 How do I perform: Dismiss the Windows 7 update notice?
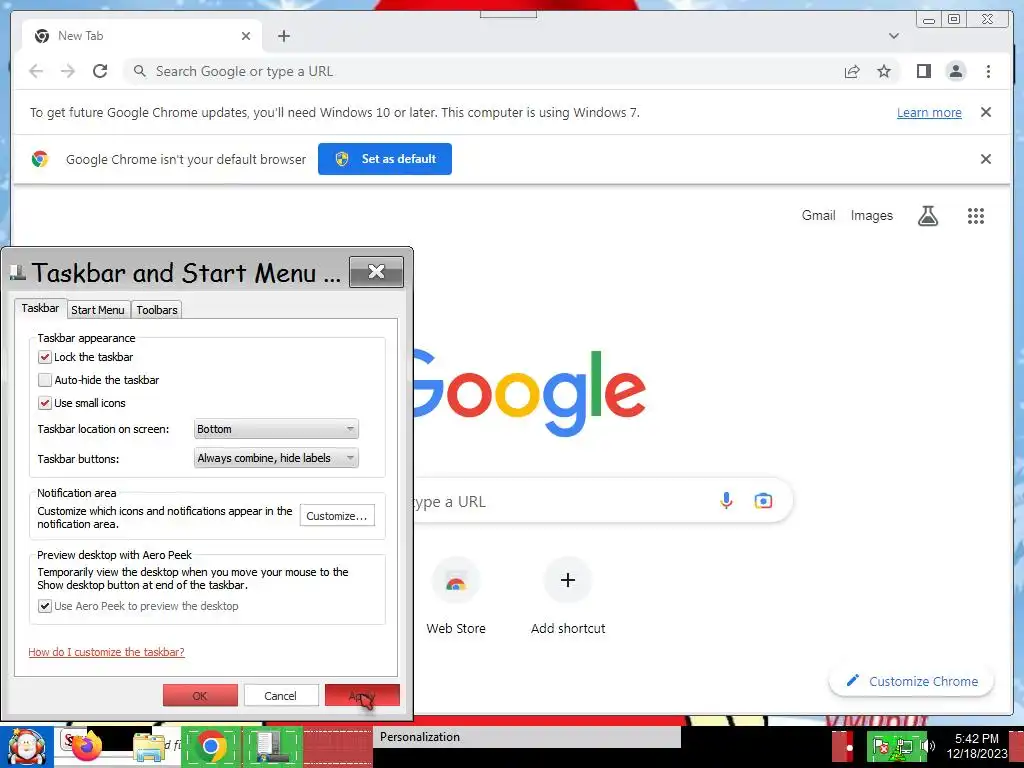click(x=985, y=112)
